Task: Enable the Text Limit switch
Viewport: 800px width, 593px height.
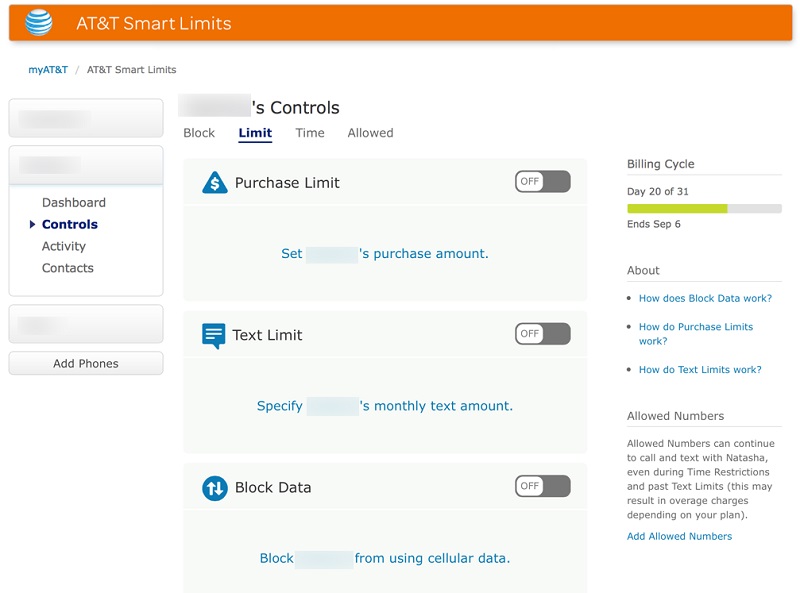Action: (x=543, y=334)
